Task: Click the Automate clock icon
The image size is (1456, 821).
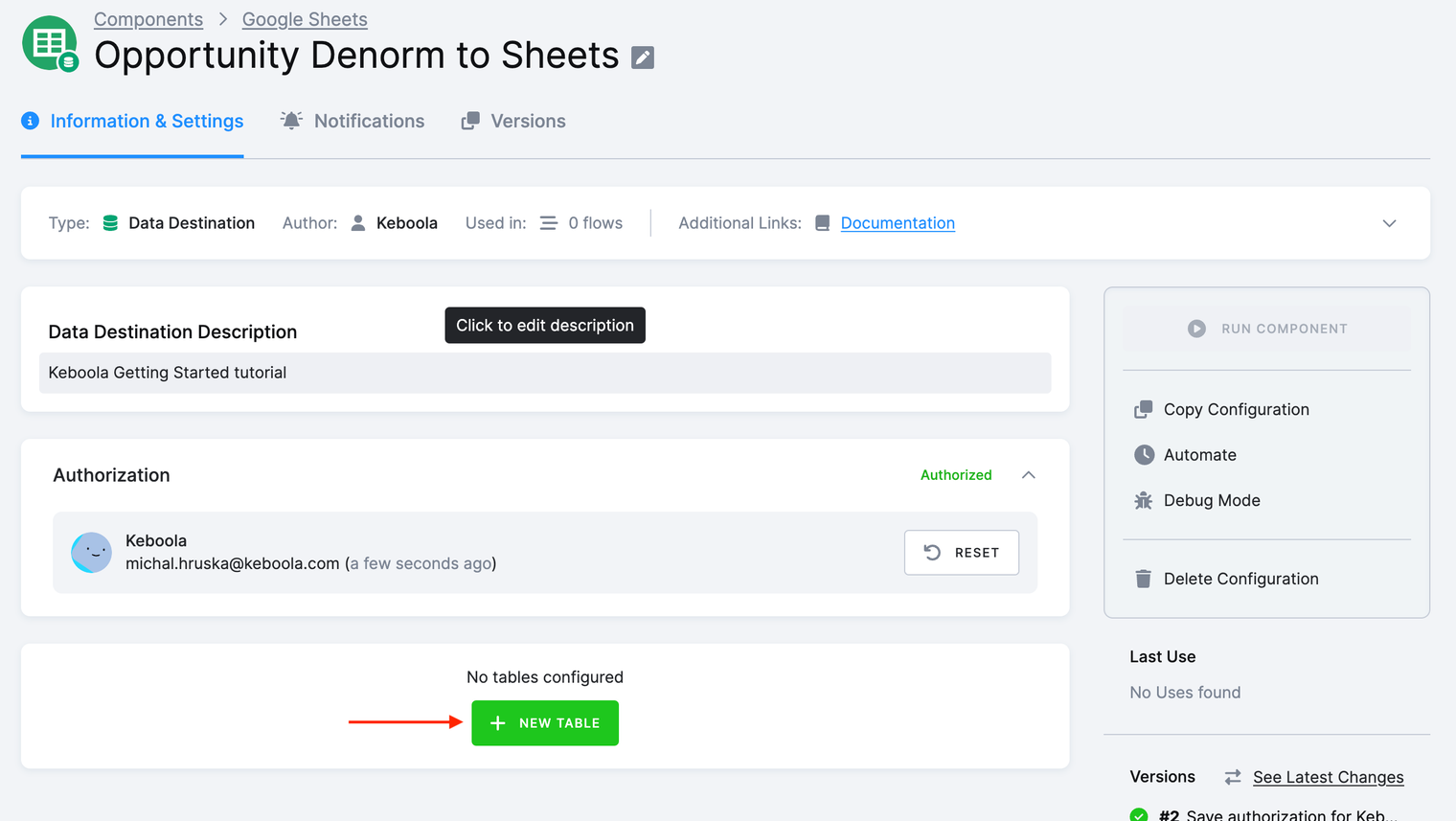Action: (1144, 455)
